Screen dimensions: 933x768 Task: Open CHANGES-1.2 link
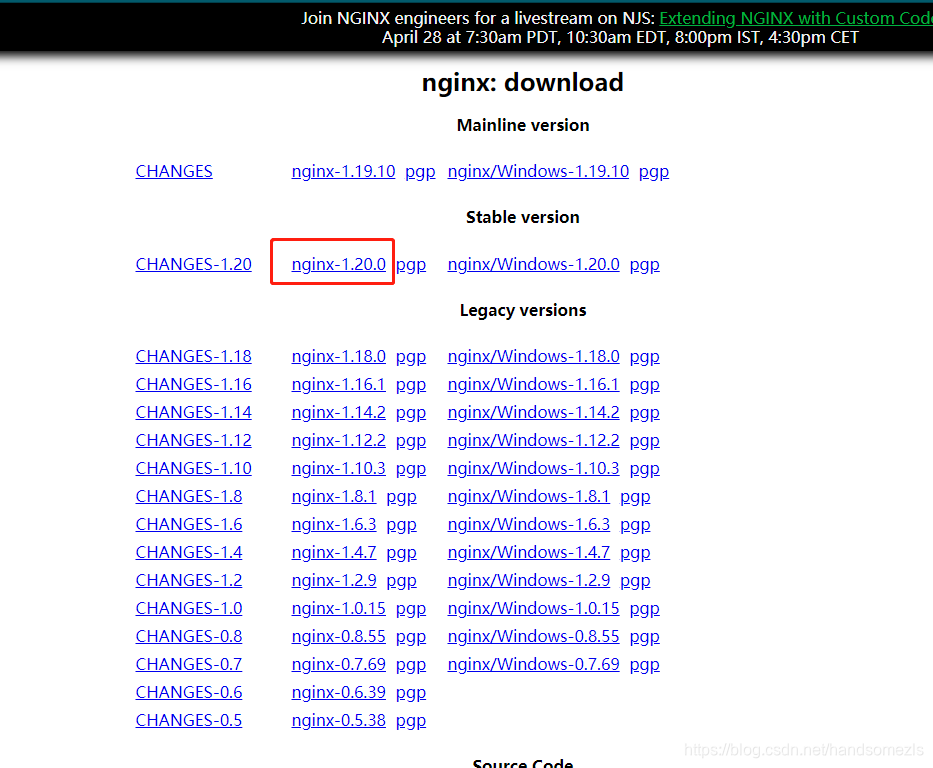point(189,580)
